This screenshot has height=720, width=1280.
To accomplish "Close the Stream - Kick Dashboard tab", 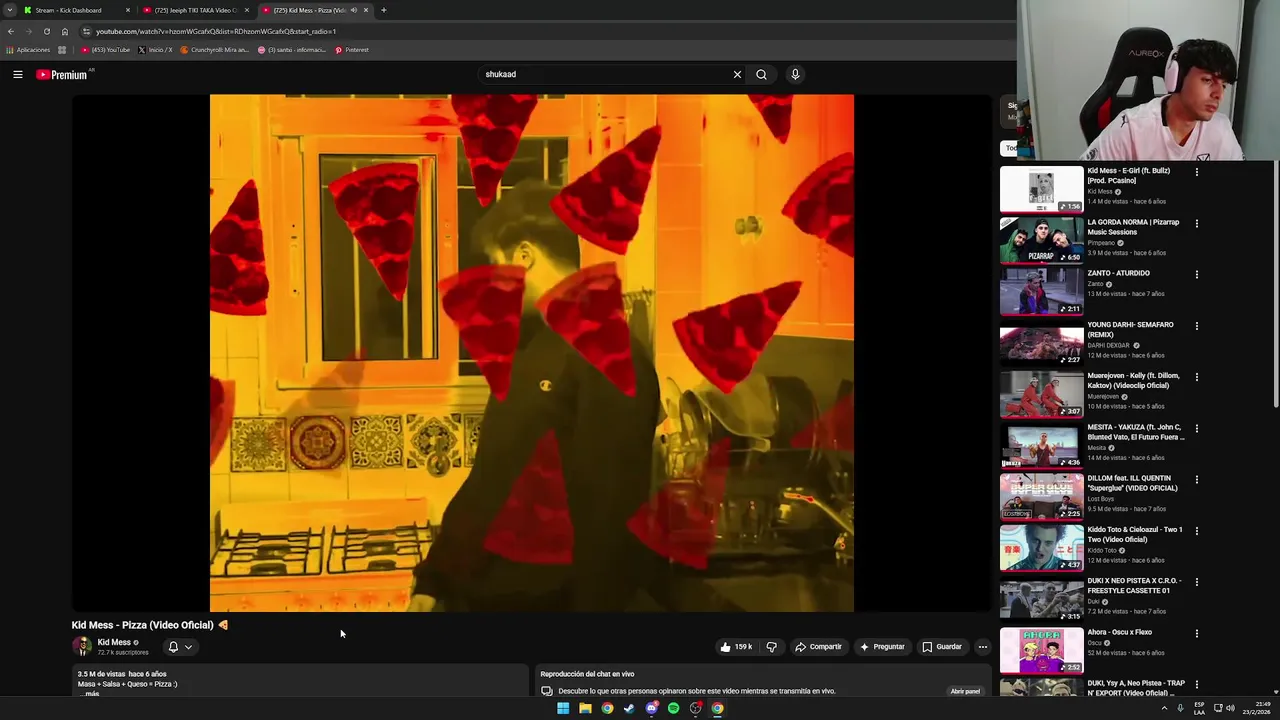I will pyautogui.click(x=128, y=10).
